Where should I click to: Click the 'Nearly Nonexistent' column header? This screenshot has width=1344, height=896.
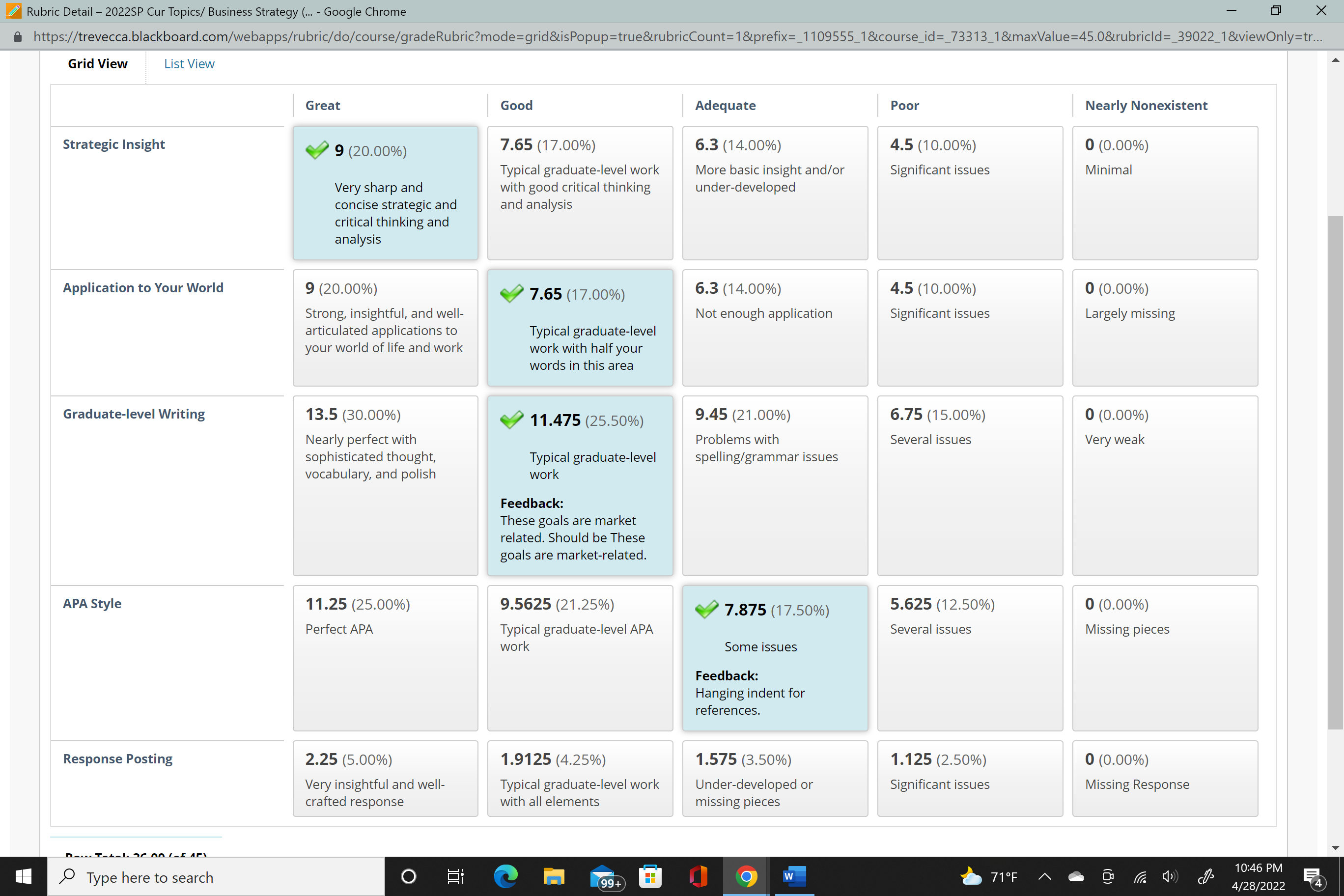[x=1147, y=105]
